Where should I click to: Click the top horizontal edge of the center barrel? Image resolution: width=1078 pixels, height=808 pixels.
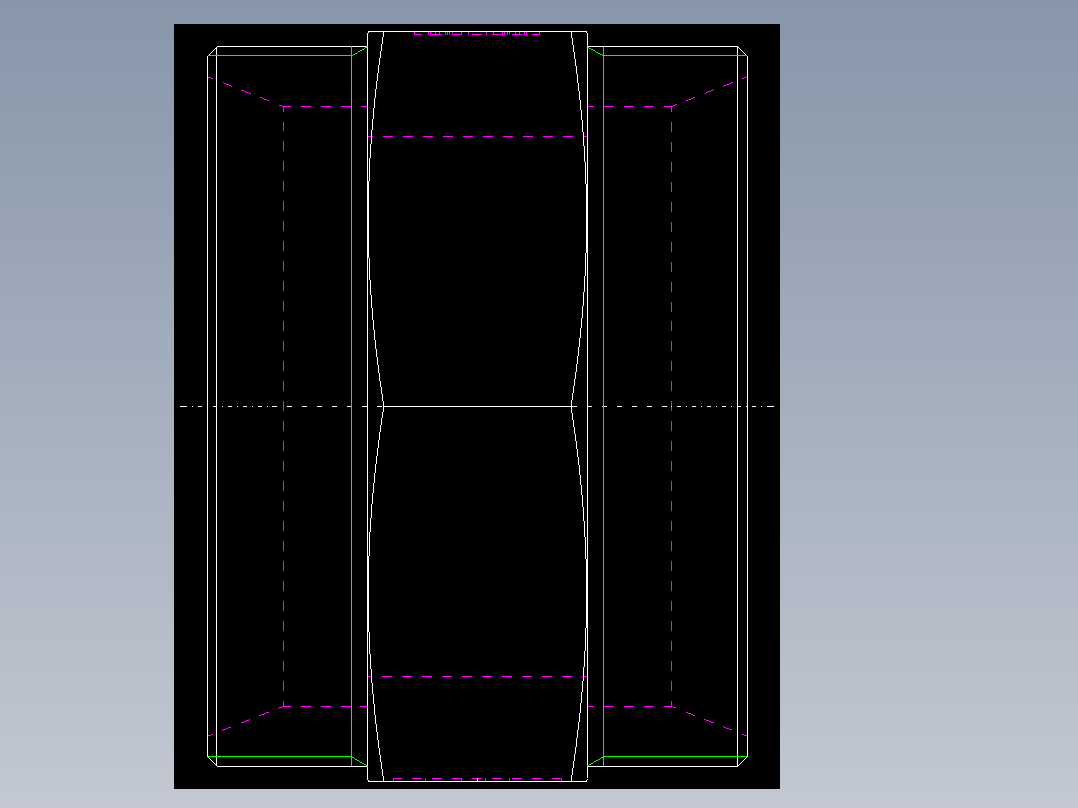click(x=480, y=32)
